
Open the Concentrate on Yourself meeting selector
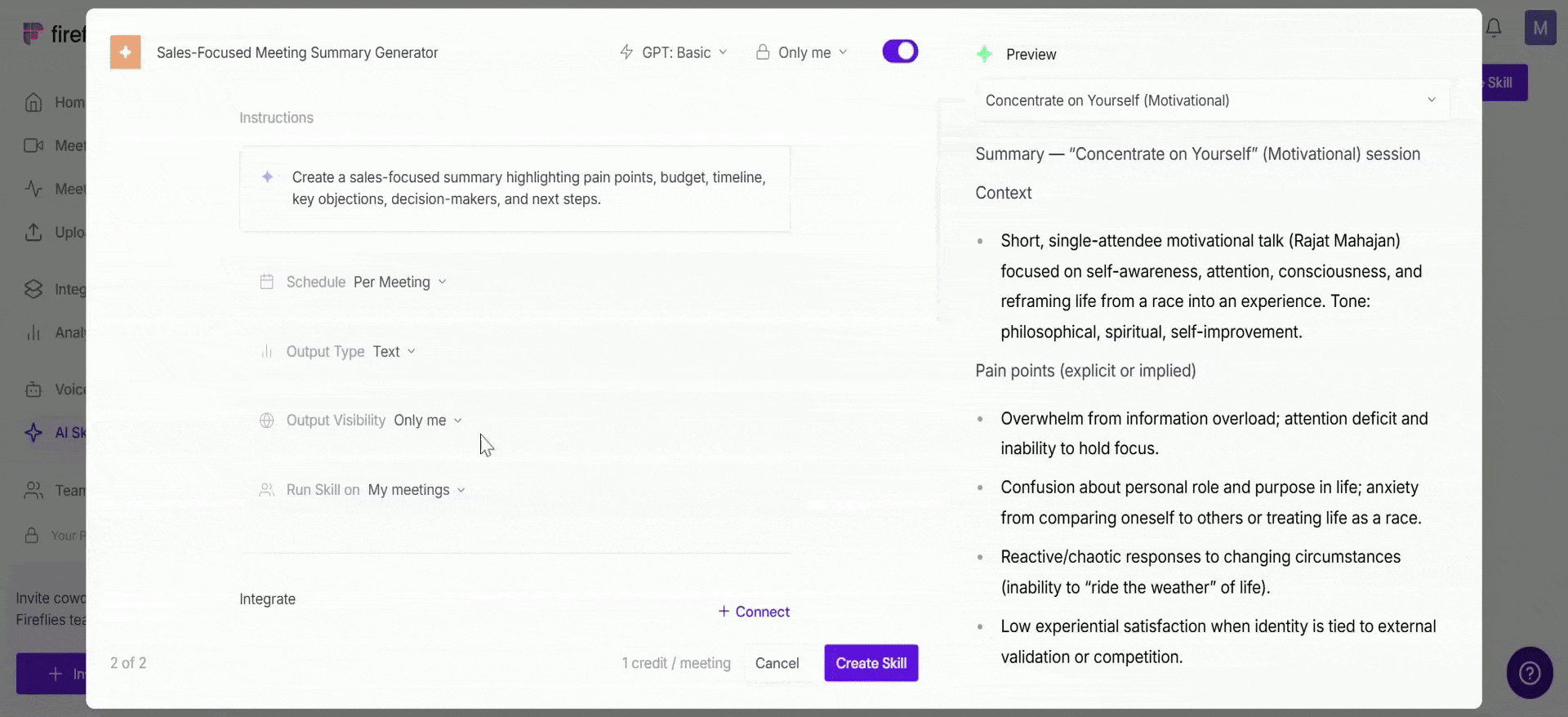(x=1212, y=100)
